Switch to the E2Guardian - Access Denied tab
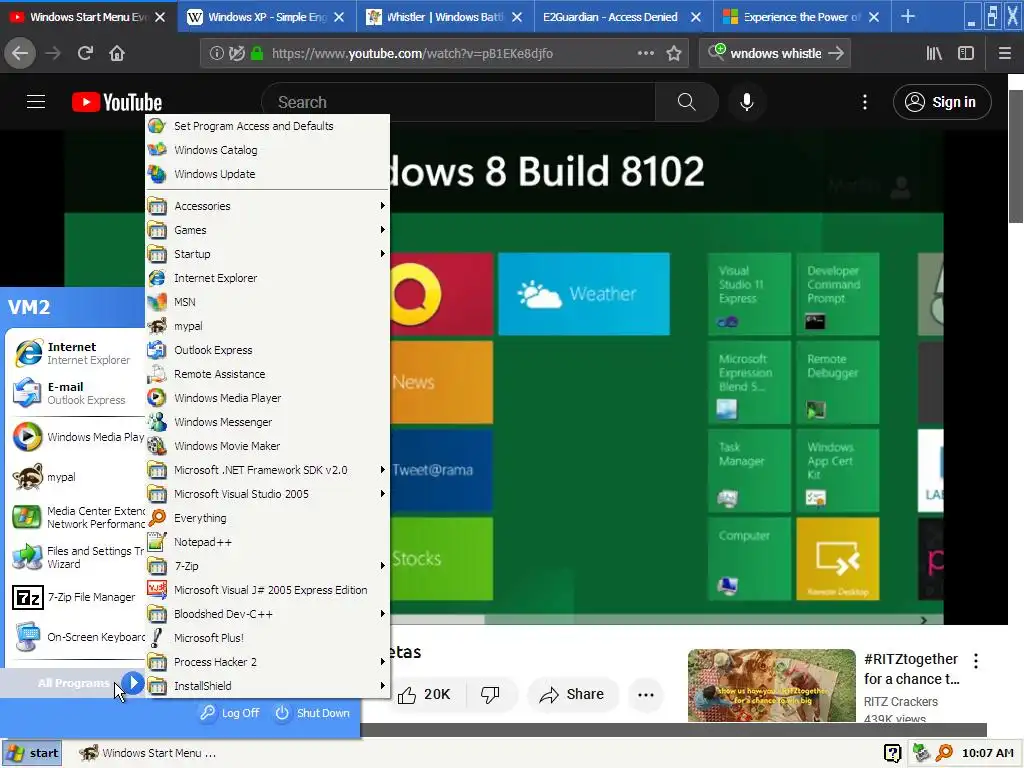The width and height of the screenshot is (1024, 768). [x=611, y=17]
